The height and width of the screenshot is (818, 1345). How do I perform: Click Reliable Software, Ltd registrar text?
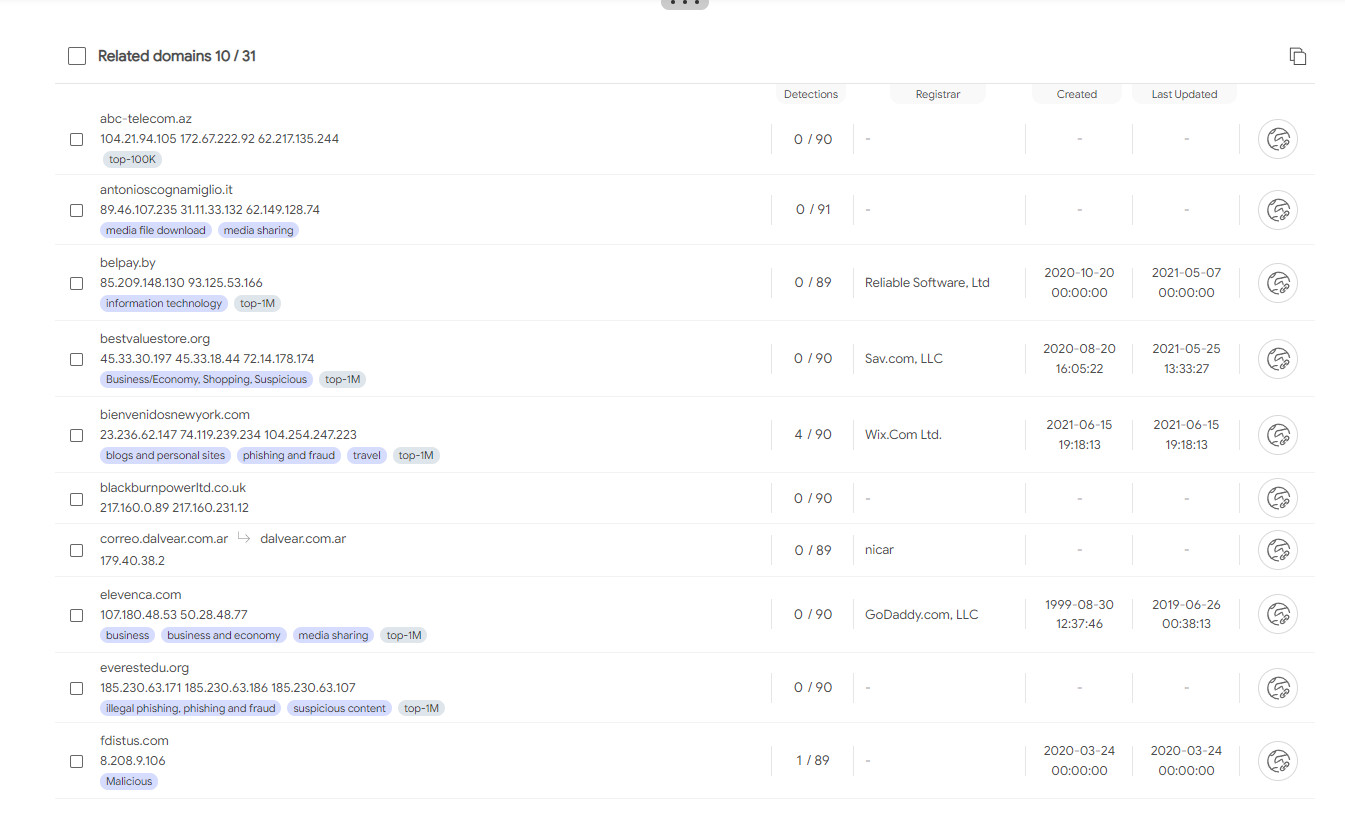(927, 283)
